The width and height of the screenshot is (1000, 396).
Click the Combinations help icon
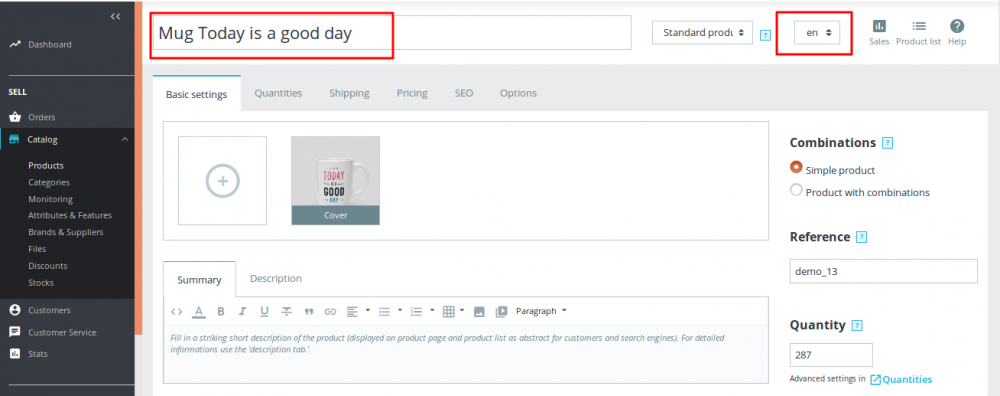coord(887,143)
